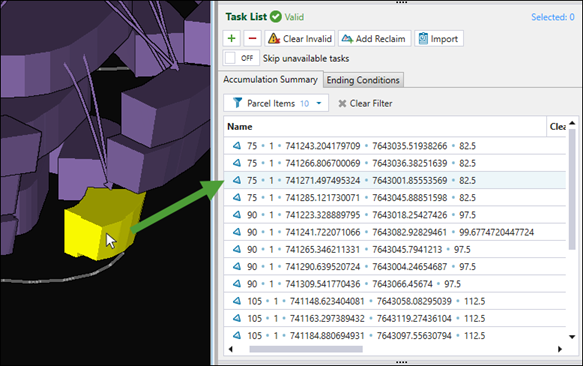The height and width of the screenshot is (366, 583).
Task: Click the Name column header
Action: (x=385, y=126)
